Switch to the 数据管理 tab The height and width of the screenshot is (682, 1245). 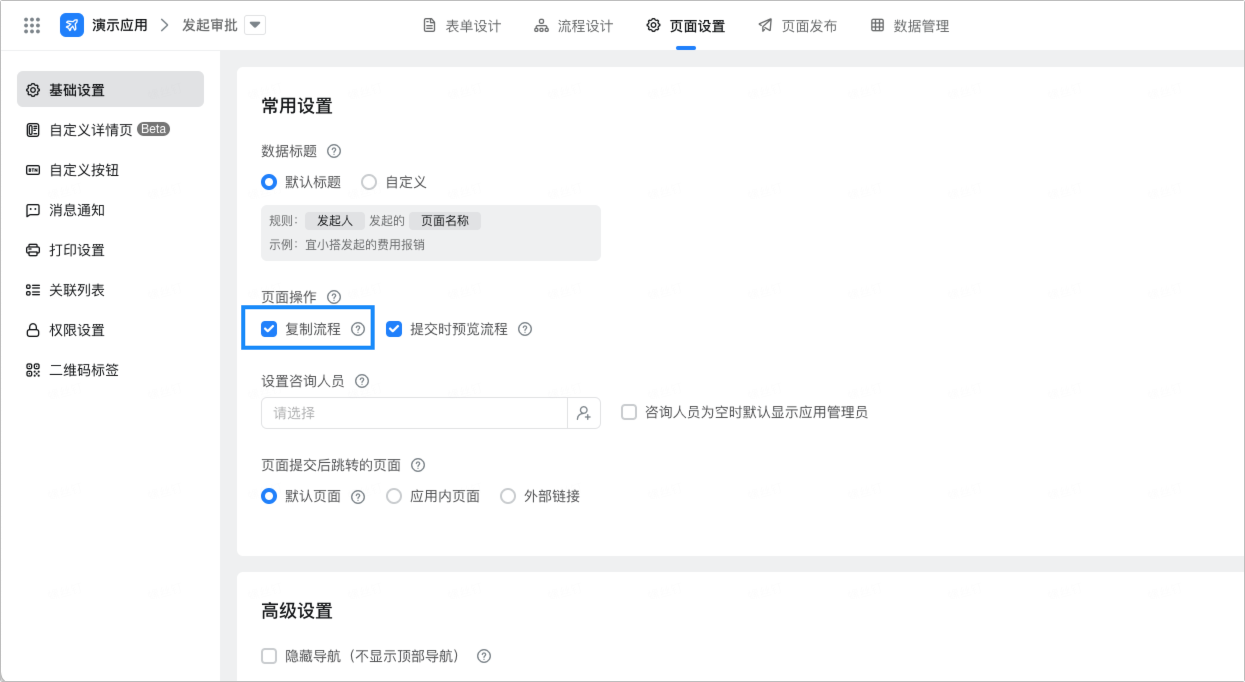(910, 26)
